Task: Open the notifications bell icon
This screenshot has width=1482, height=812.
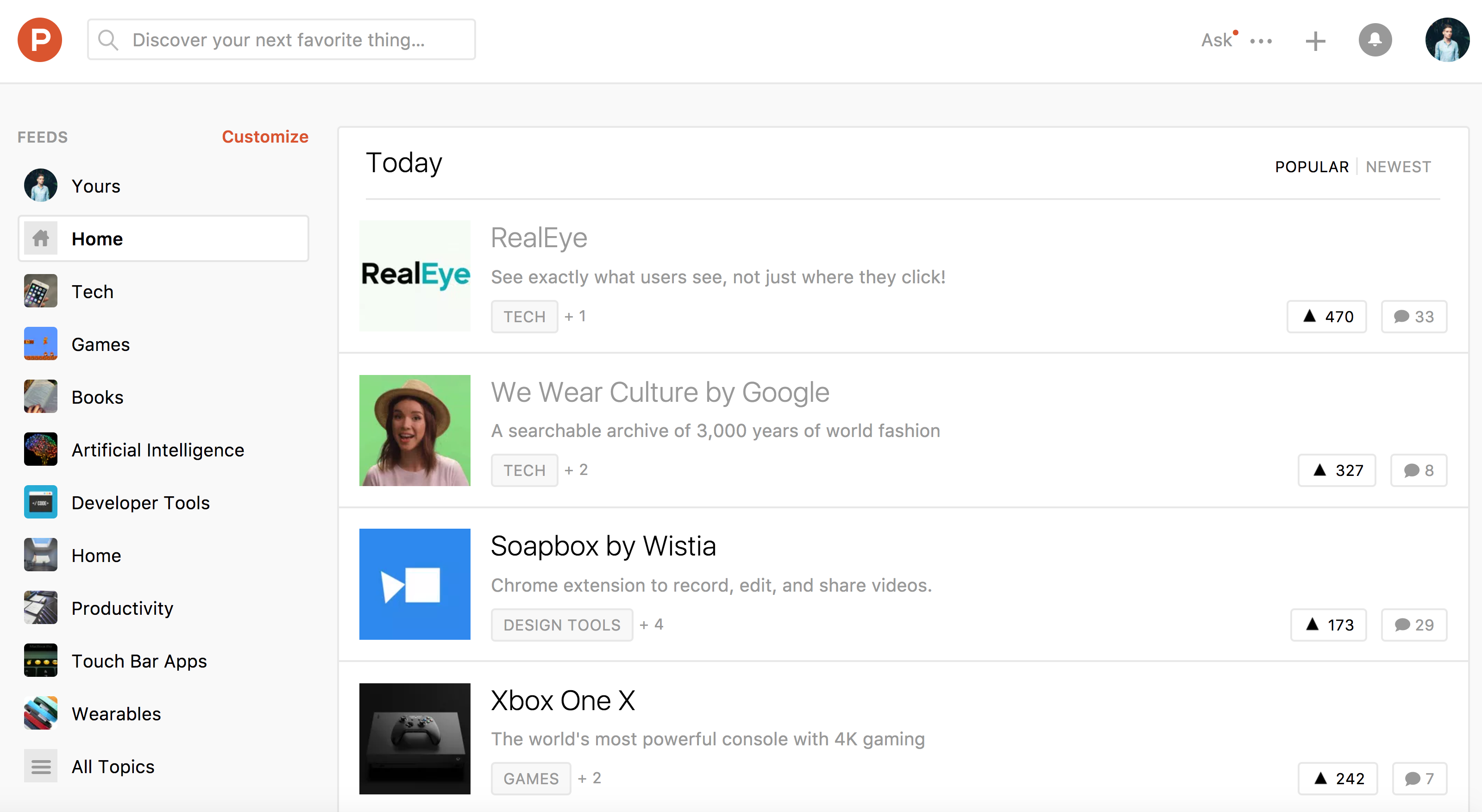Action: point(1375,40)
